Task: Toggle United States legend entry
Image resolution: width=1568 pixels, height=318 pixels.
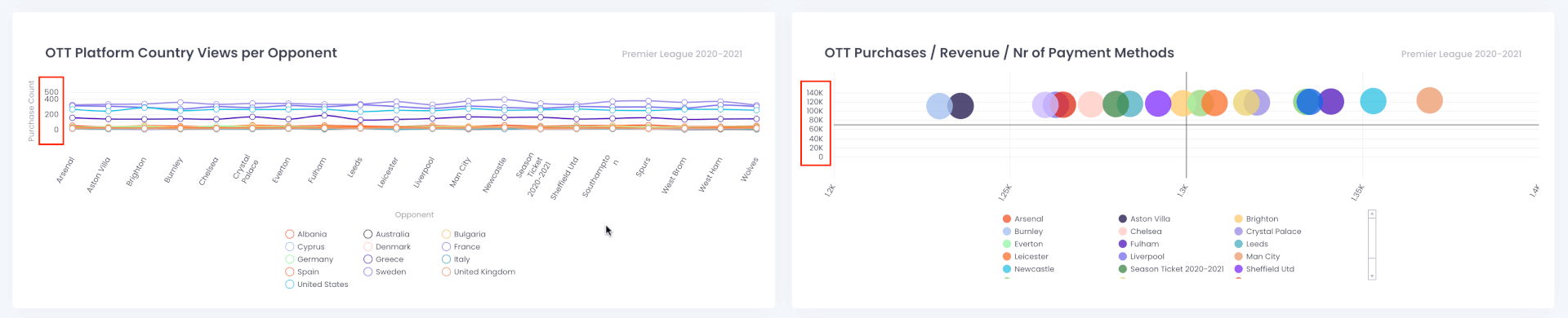Action: 317,285
